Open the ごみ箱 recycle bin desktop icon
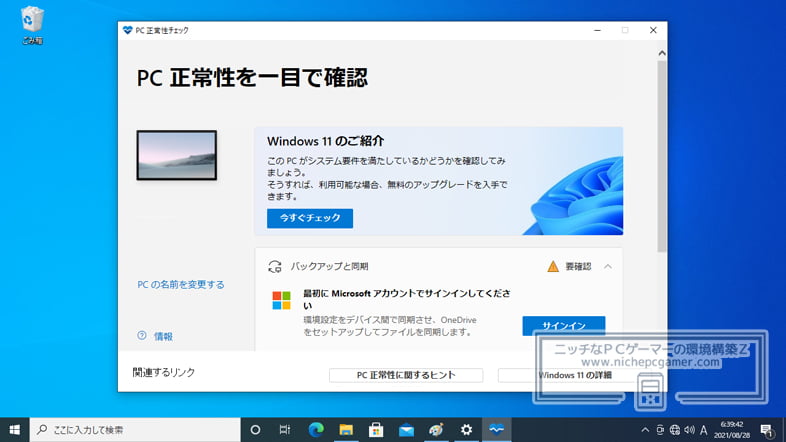The image size is (786, 442). 32,25
